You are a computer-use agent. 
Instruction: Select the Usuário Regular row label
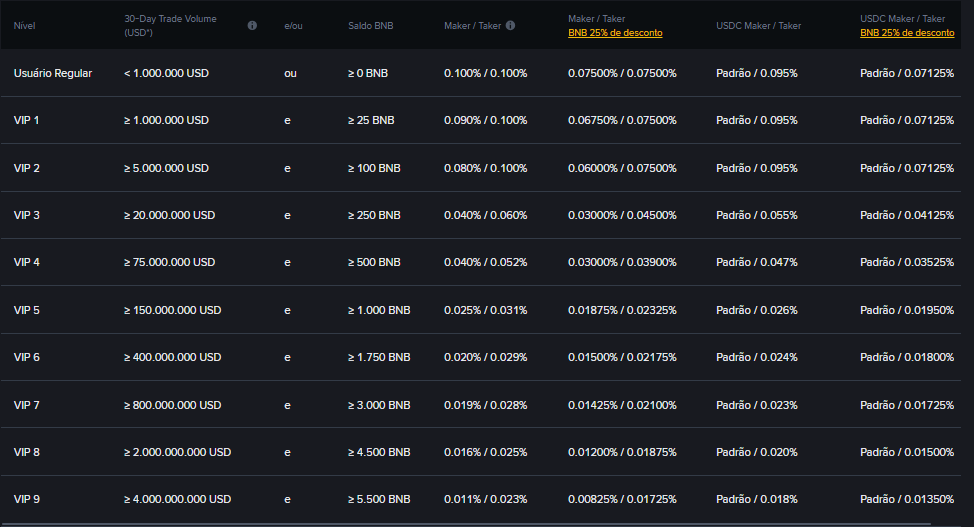tap(53, 73)
